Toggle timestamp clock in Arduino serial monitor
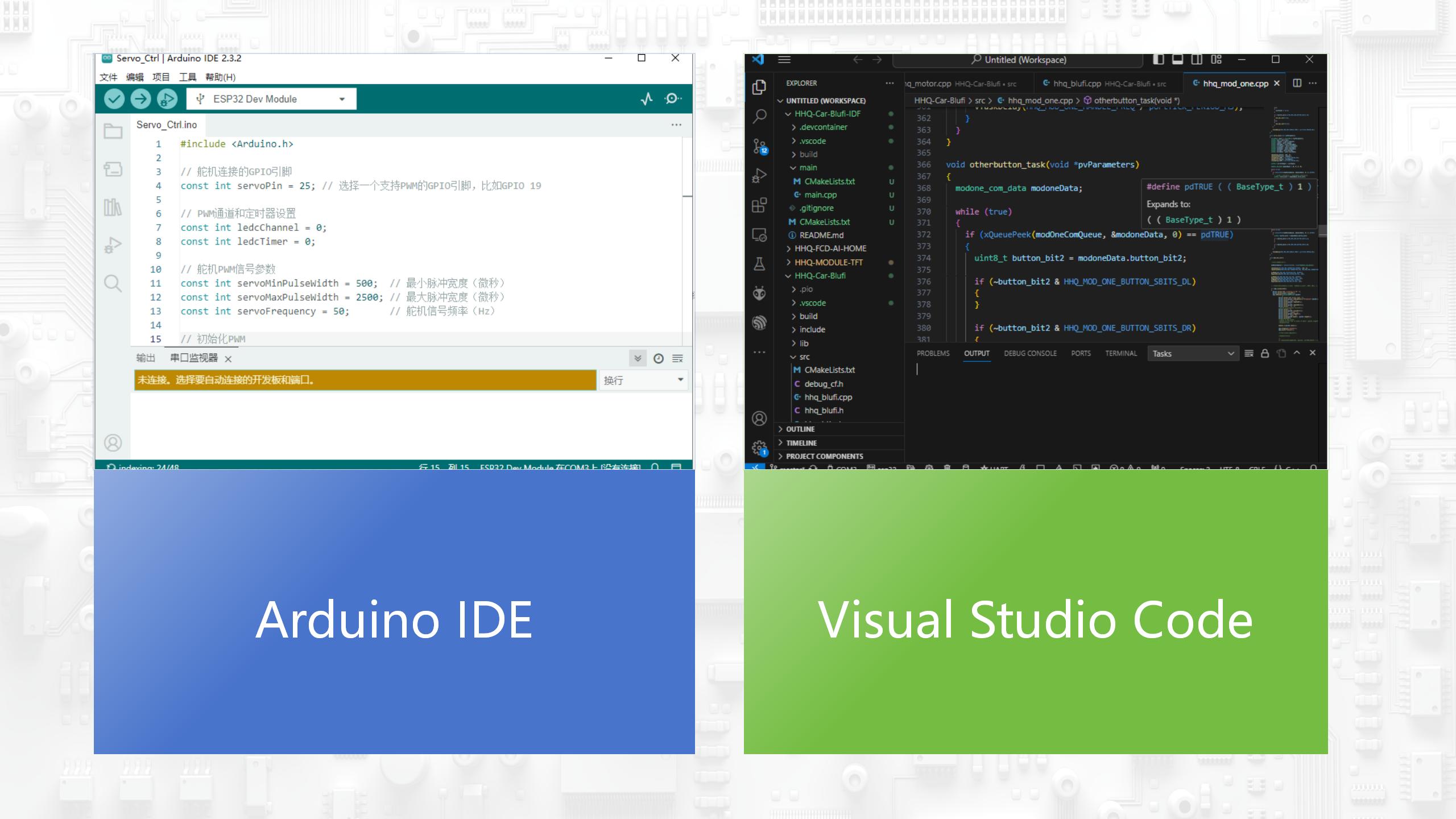 (x=659, y=358)
